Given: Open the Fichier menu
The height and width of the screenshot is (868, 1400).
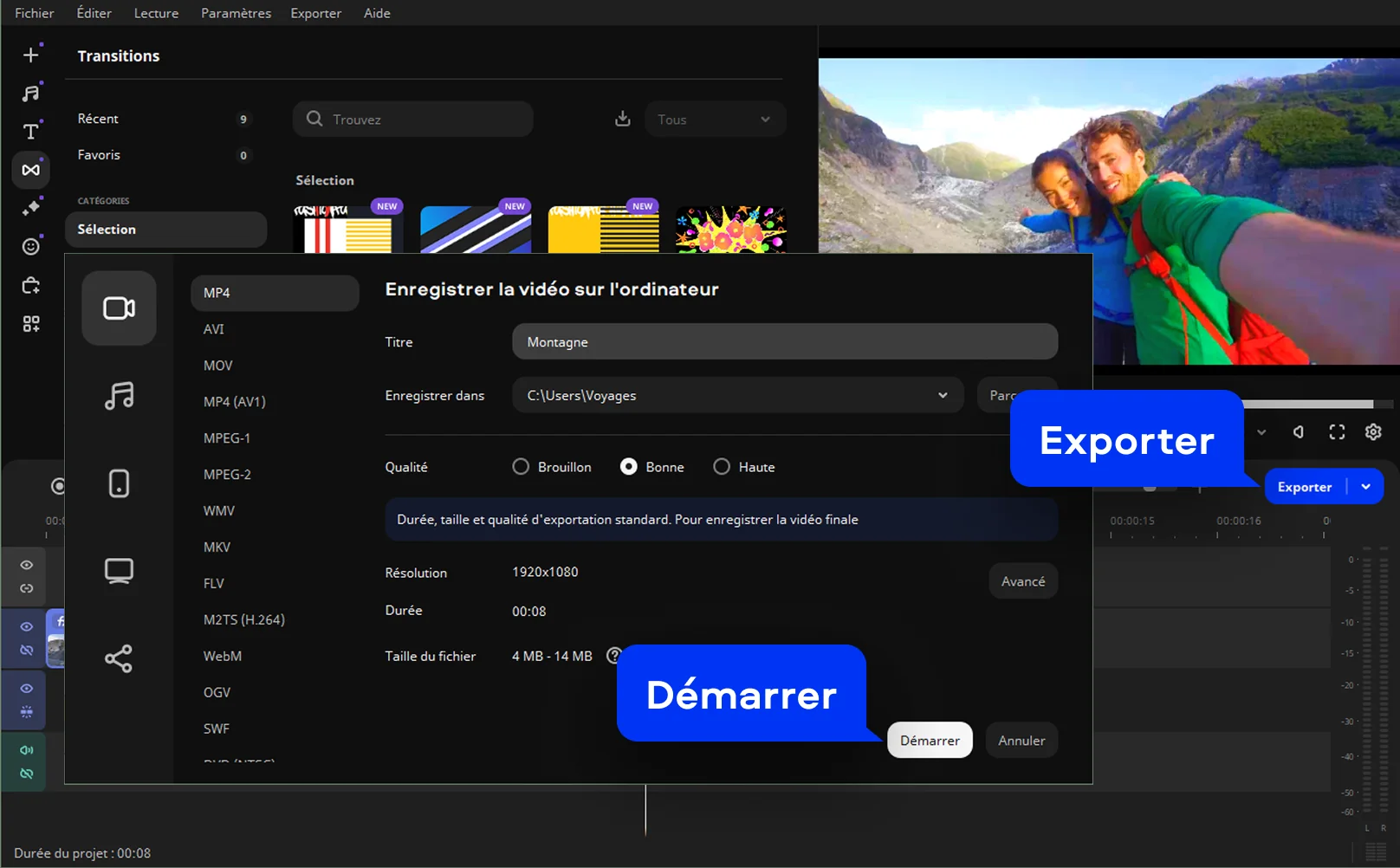Looking at the screenshot, I should pos(34,13).
